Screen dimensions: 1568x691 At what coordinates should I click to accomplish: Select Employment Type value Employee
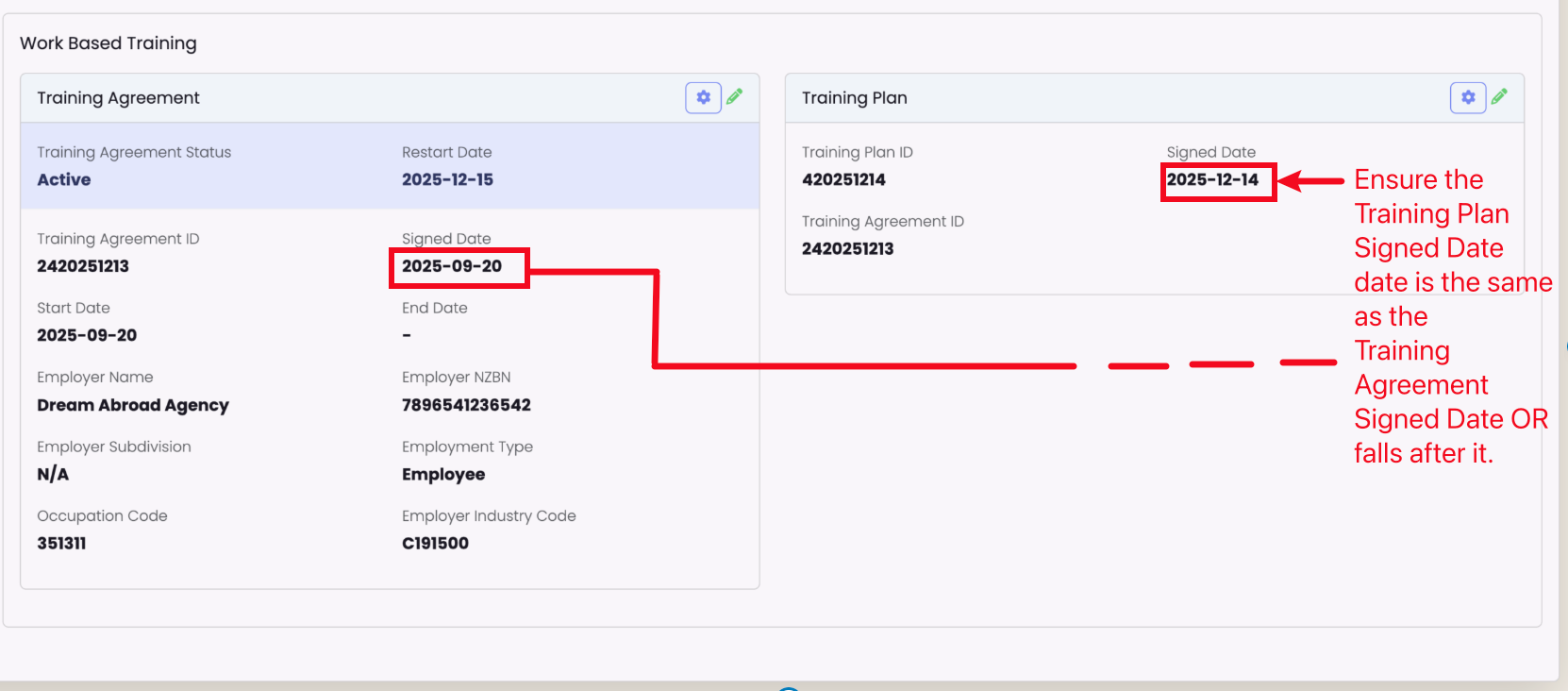(443, 474)
